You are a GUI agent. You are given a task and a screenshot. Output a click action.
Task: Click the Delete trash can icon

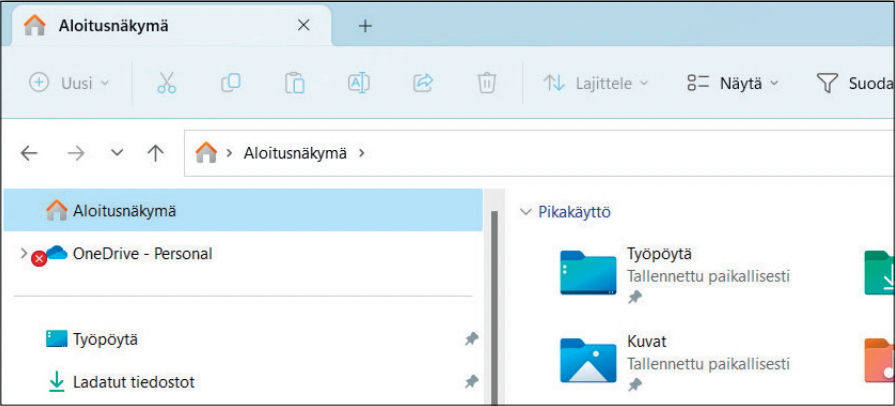[x=486, y=84]
